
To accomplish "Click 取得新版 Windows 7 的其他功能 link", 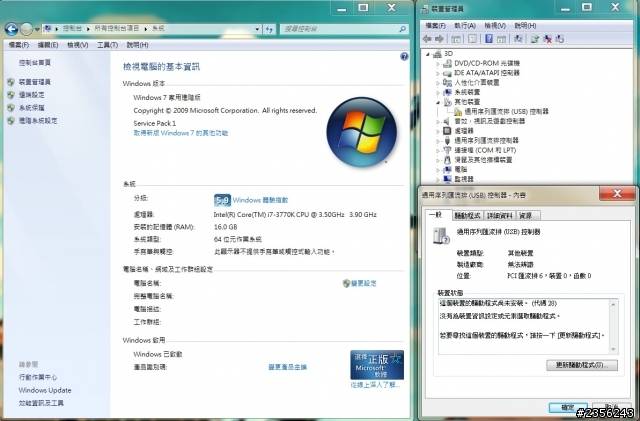I will 180,133.
